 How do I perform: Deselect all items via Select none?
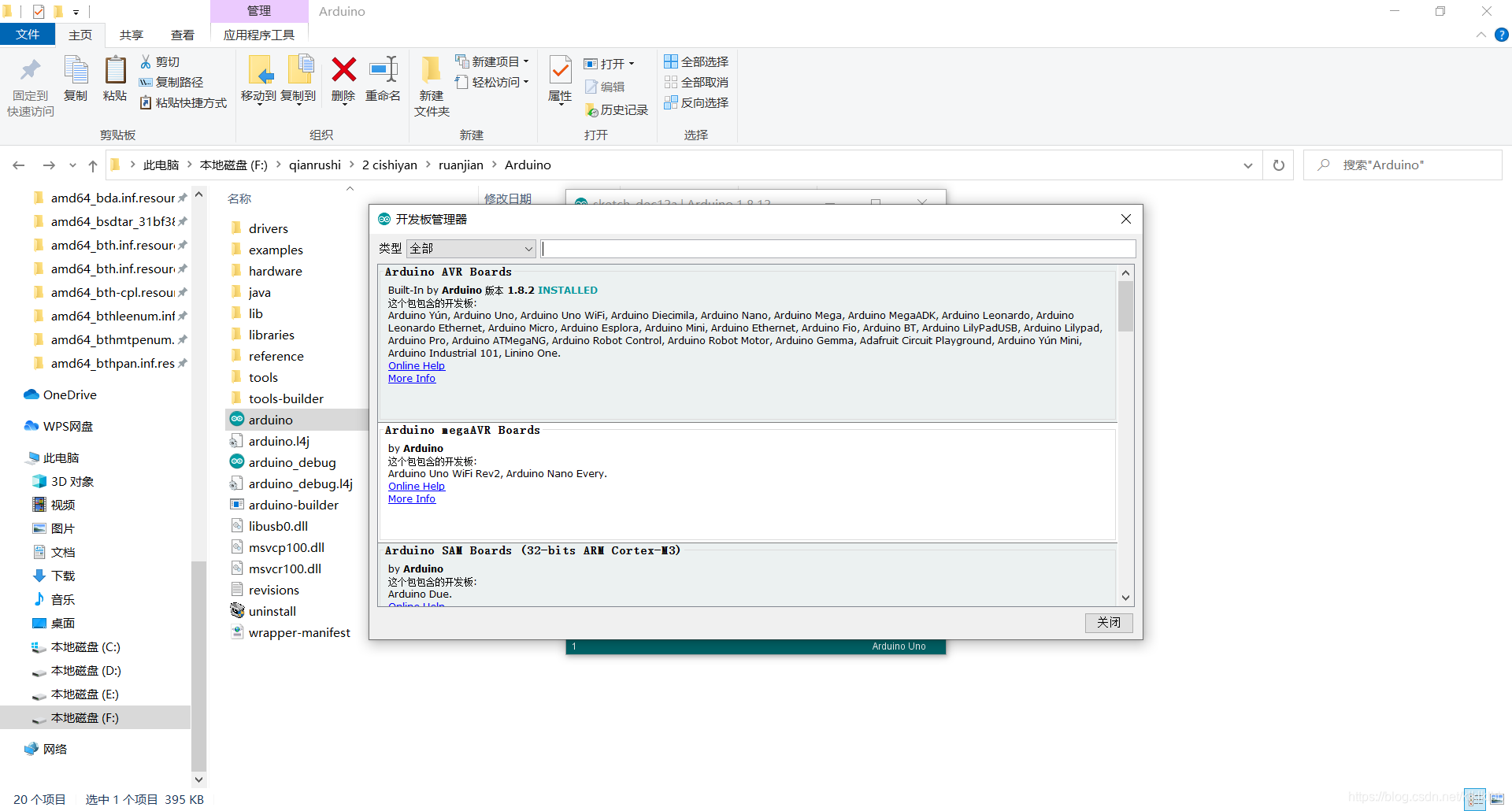tap(696, 82)
